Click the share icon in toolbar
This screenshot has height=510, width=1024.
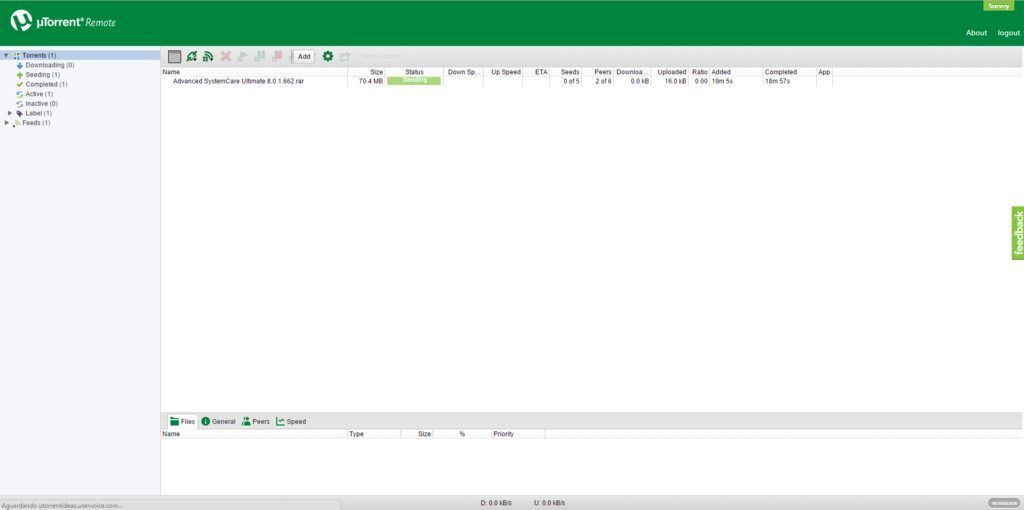pos(345,57)
